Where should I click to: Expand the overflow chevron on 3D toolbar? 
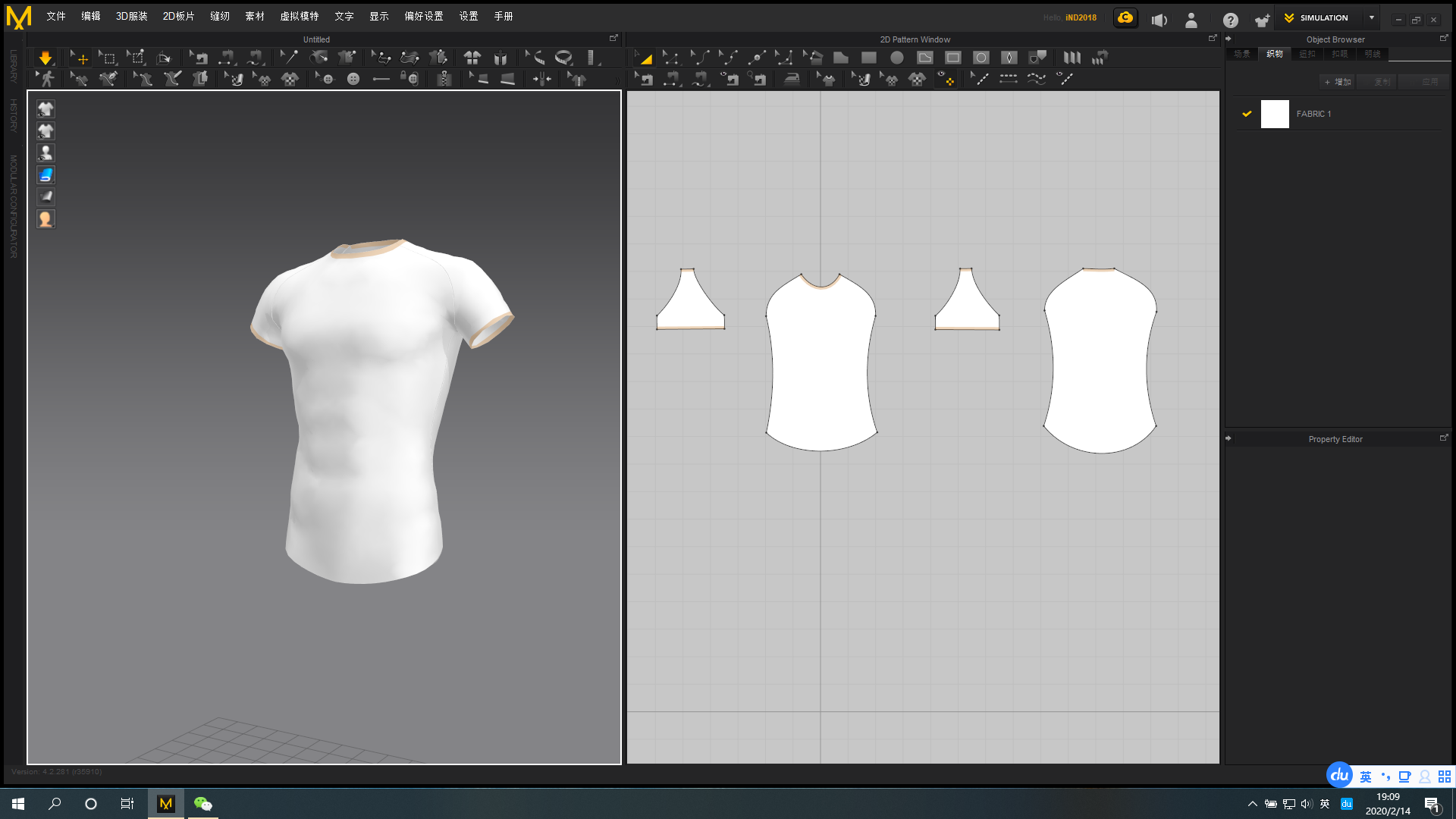617,78
